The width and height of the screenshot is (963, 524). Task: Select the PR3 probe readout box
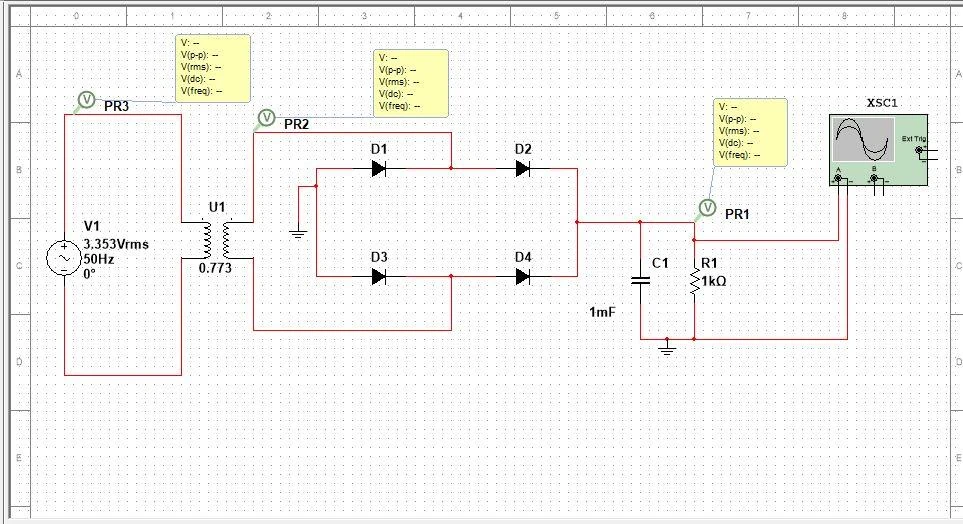click(x=213, y=68)
